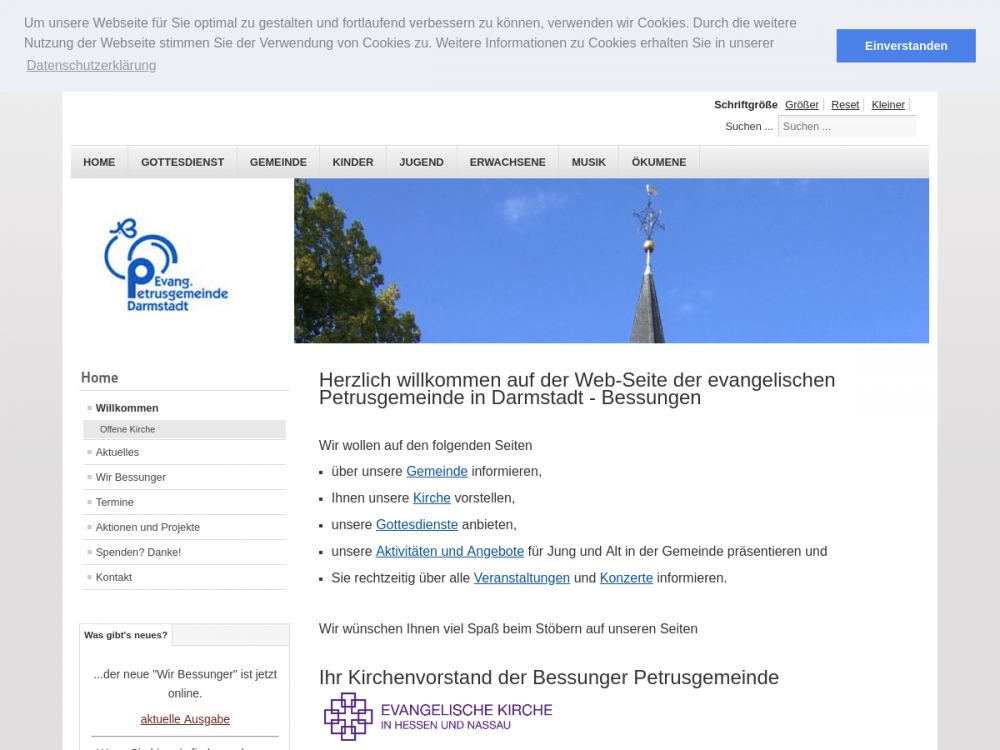This screenshot has width=1000, height=750.
Task: Accept cookies with Einverstanden button
Action: (x=905, y=46)
